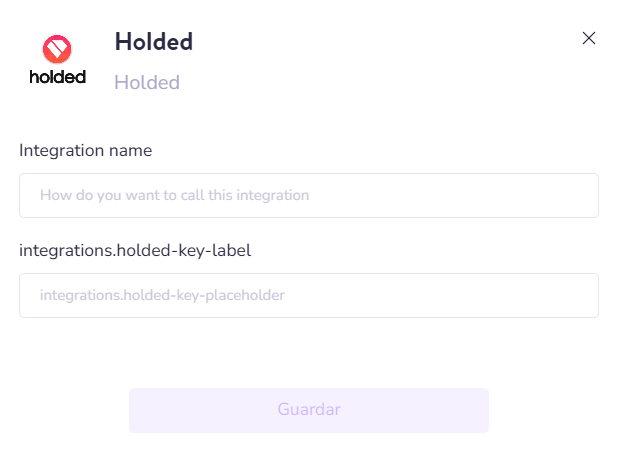This screenshot has width=623, height=467.
Task: Click the X icon at top right
Action: click(x=589, y=38)
